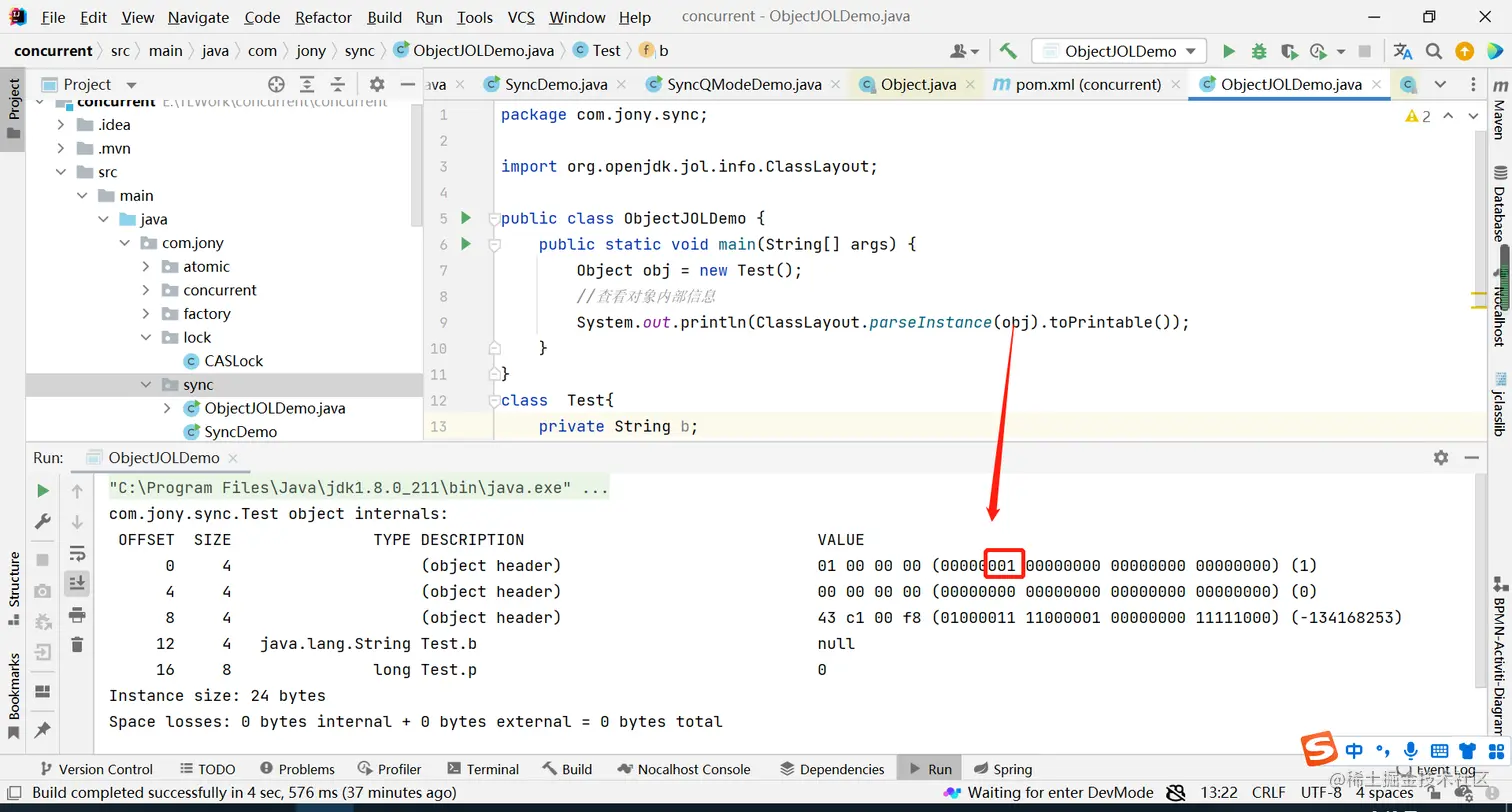Toggle the Maven tool window

pos(1499,109)
